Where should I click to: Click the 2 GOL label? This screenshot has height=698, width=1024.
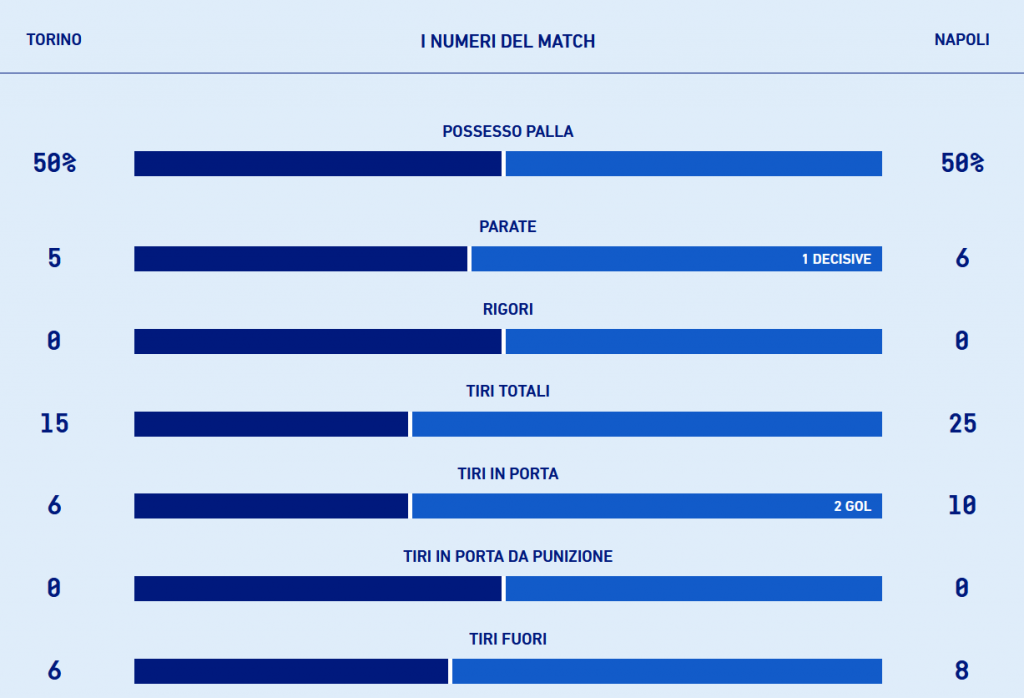(x=852, y=506)
